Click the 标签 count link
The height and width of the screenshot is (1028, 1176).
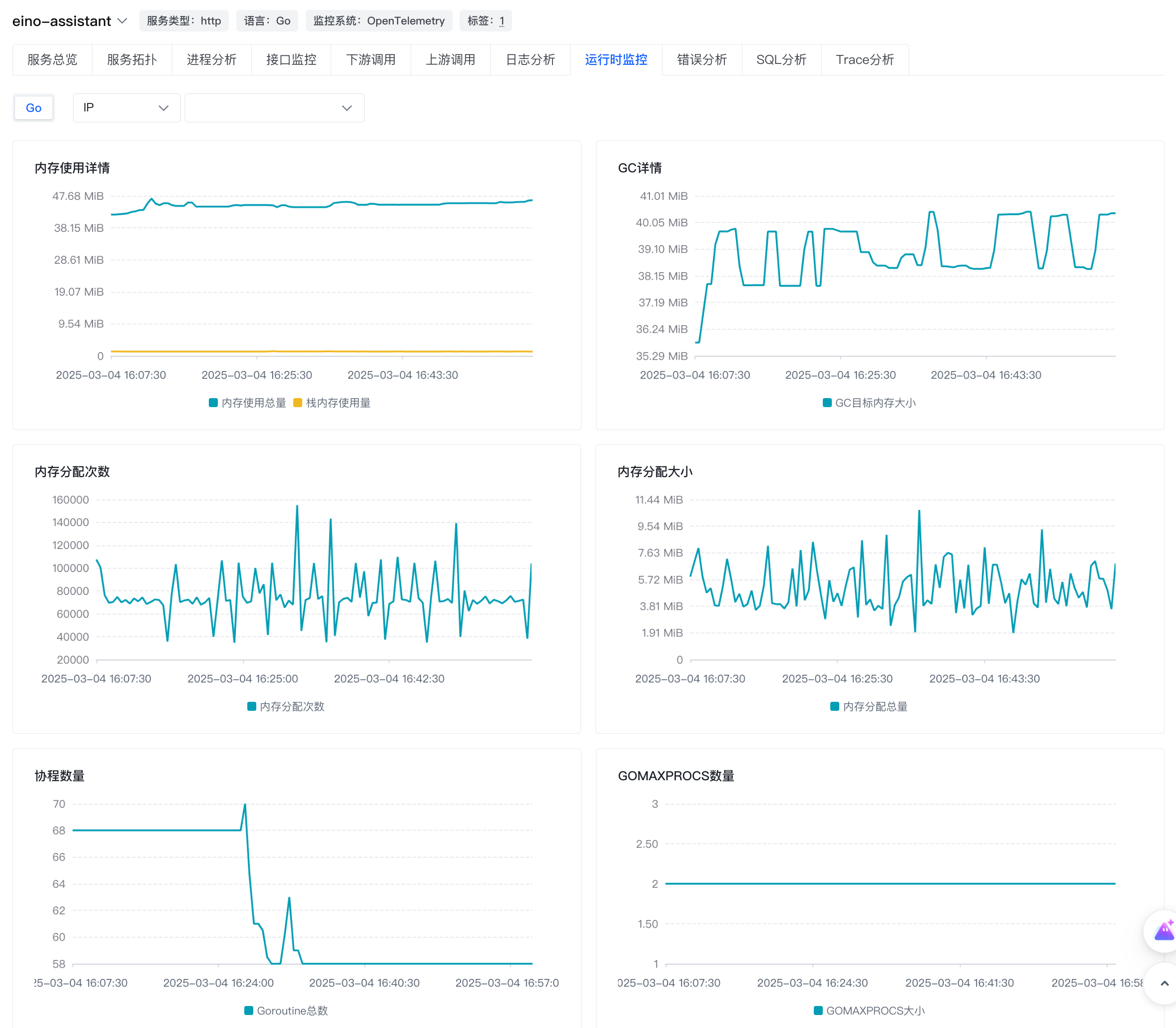click(502, 20)
